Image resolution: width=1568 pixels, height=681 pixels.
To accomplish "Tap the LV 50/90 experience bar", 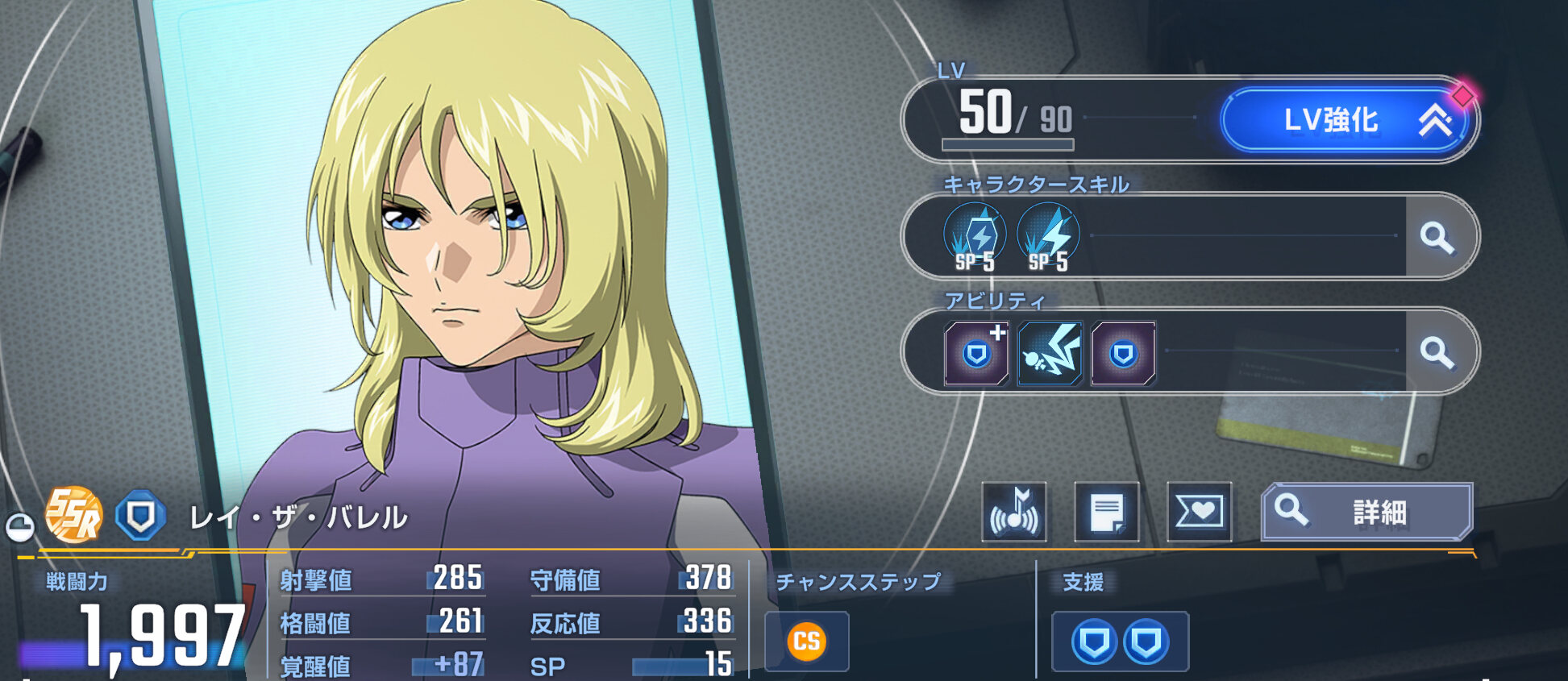I will [x=1008, y=145].
